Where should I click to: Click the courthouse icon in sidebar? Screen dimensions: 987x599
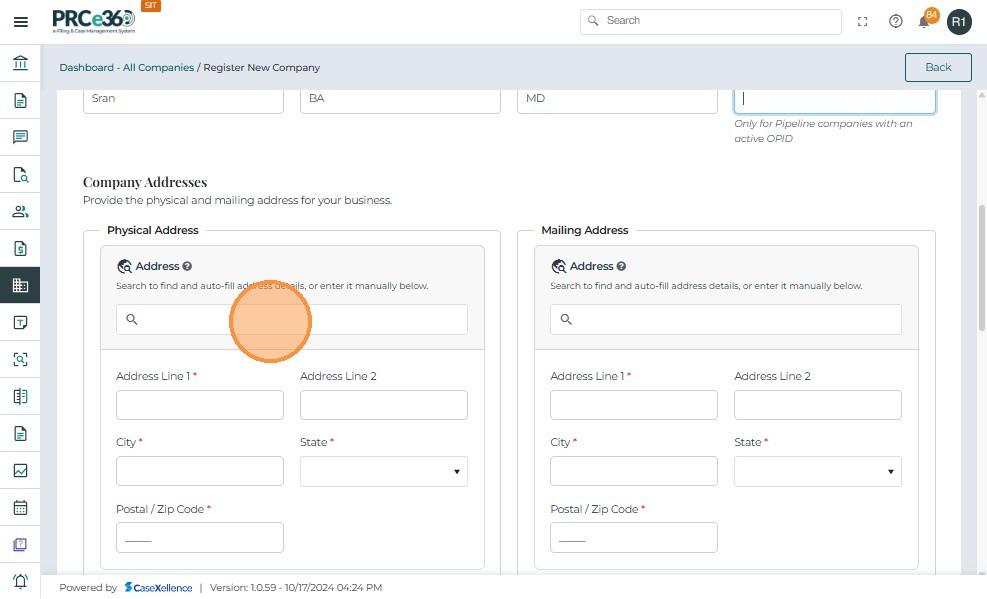20,64
